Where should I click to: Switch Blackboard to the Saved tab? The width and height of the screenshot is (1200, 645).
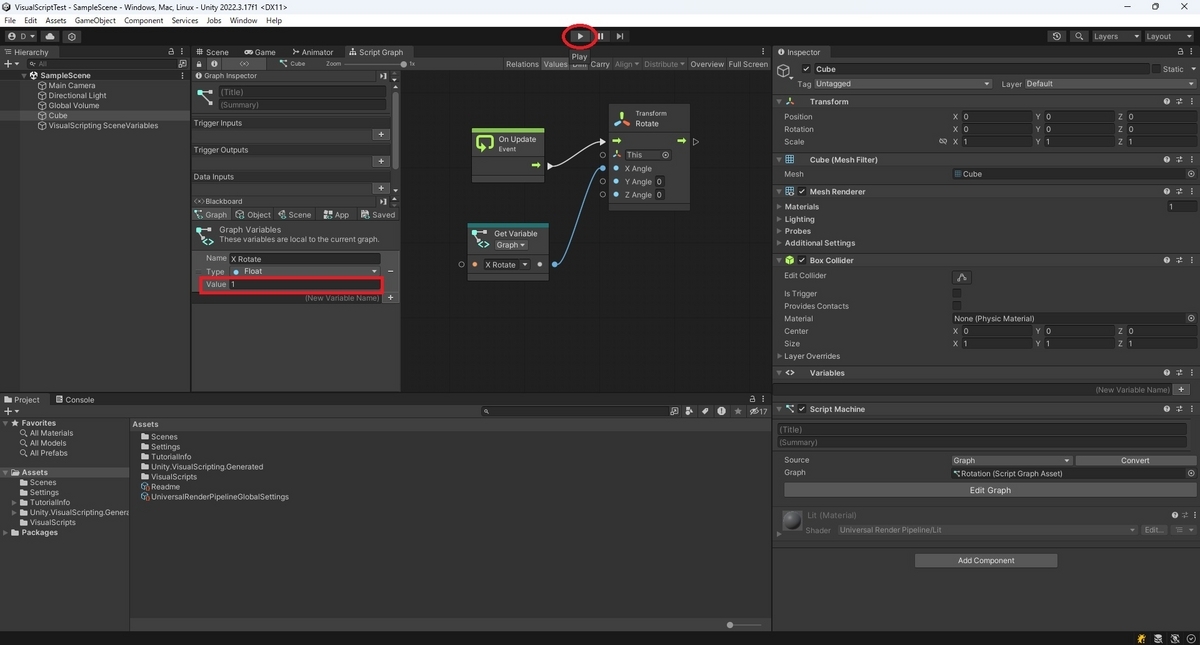pyautogui.click(x=377, y=214)
